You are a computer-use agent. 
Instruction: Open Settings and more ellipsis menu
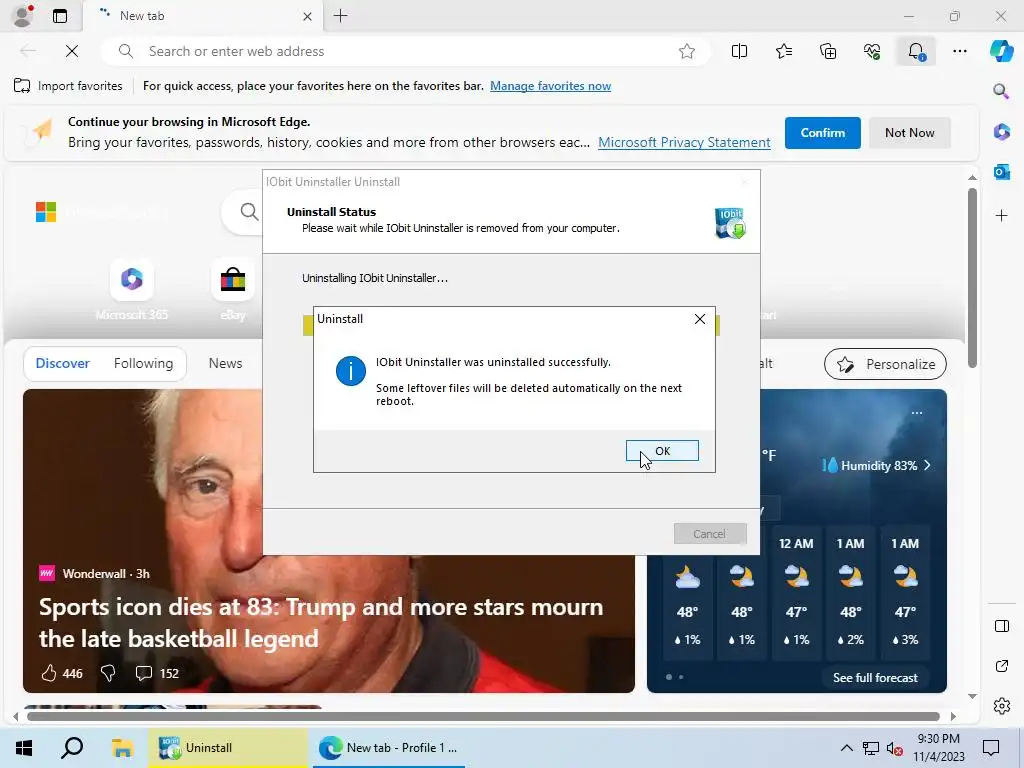[959, 51]
